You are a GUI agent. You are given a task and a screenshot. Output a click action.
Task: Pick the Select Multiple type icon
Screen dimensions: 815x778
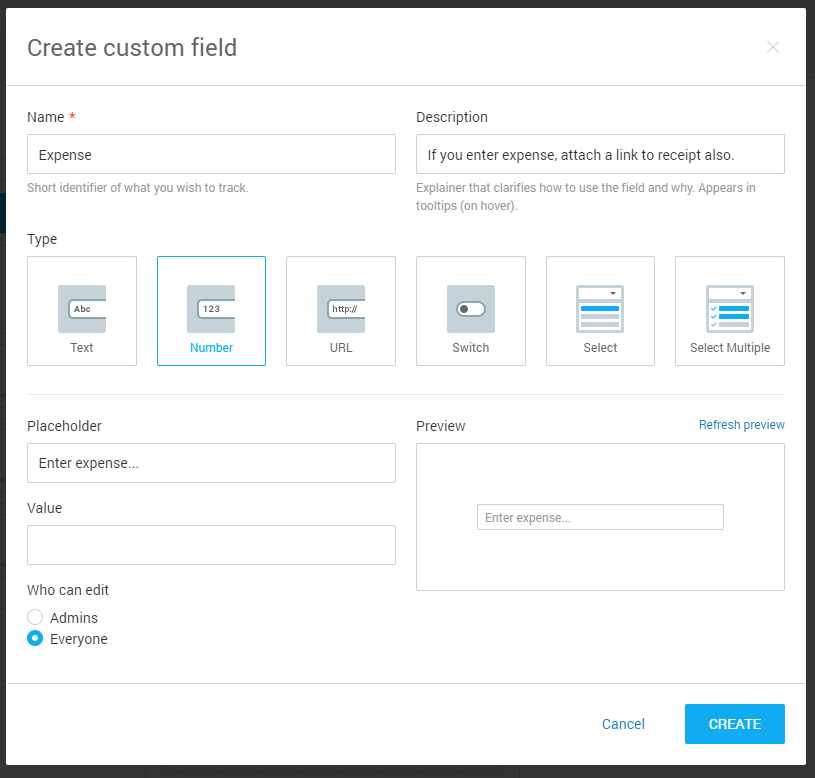[x=730, y=309]
